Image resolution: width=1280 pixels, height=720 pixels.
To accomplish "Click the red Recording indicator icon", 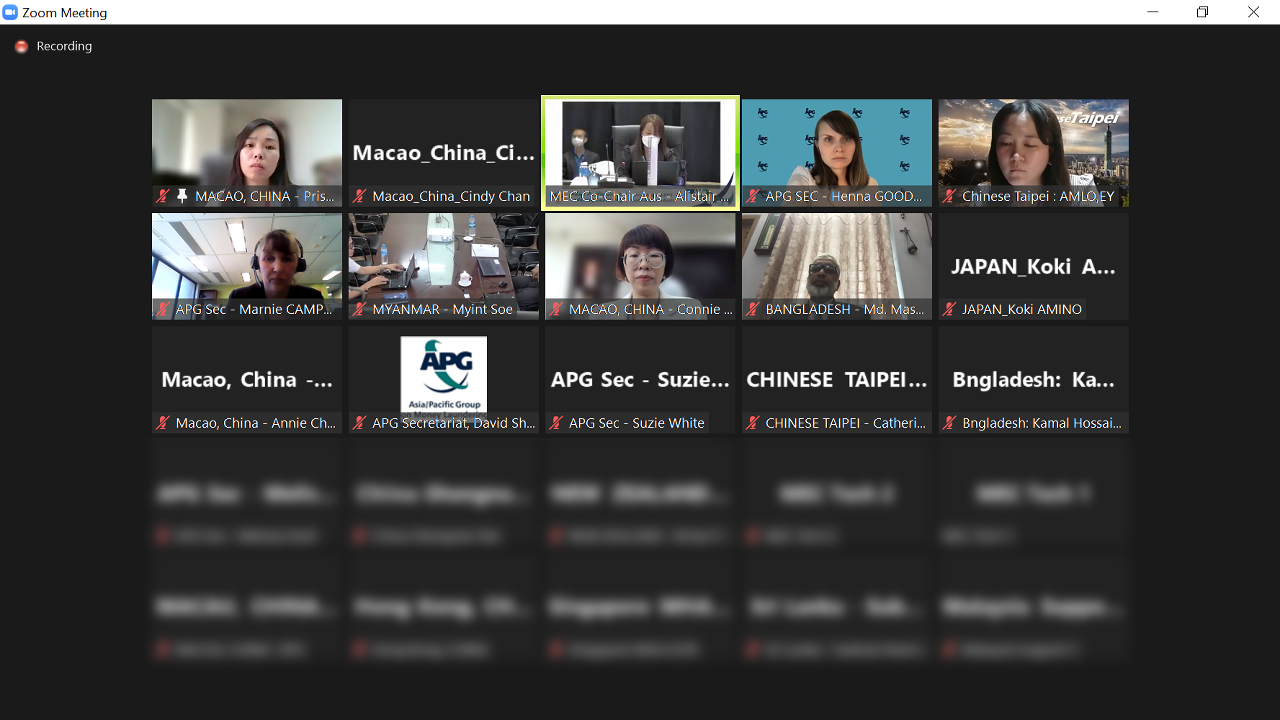I will tap(21, 47).
